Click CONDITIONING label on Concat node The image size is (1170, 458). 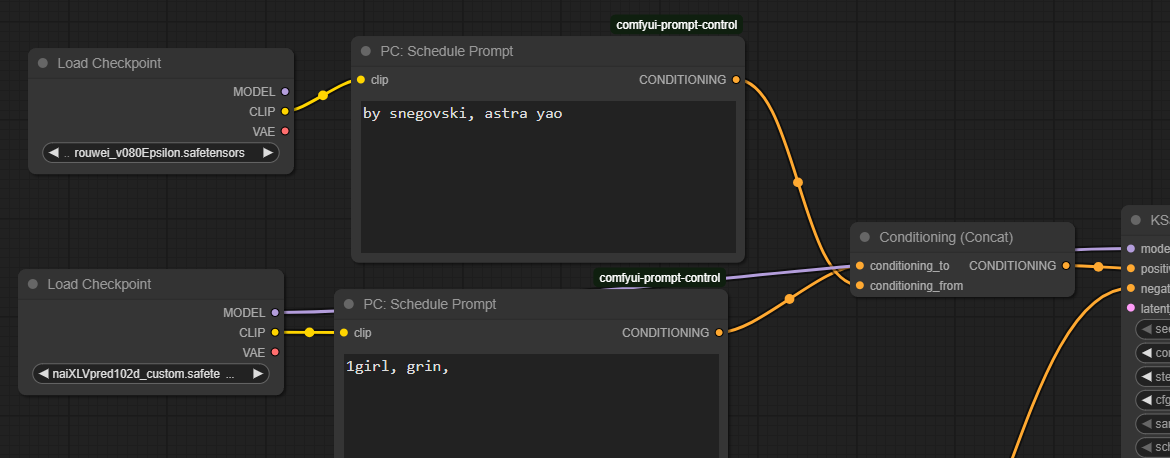1013,266
